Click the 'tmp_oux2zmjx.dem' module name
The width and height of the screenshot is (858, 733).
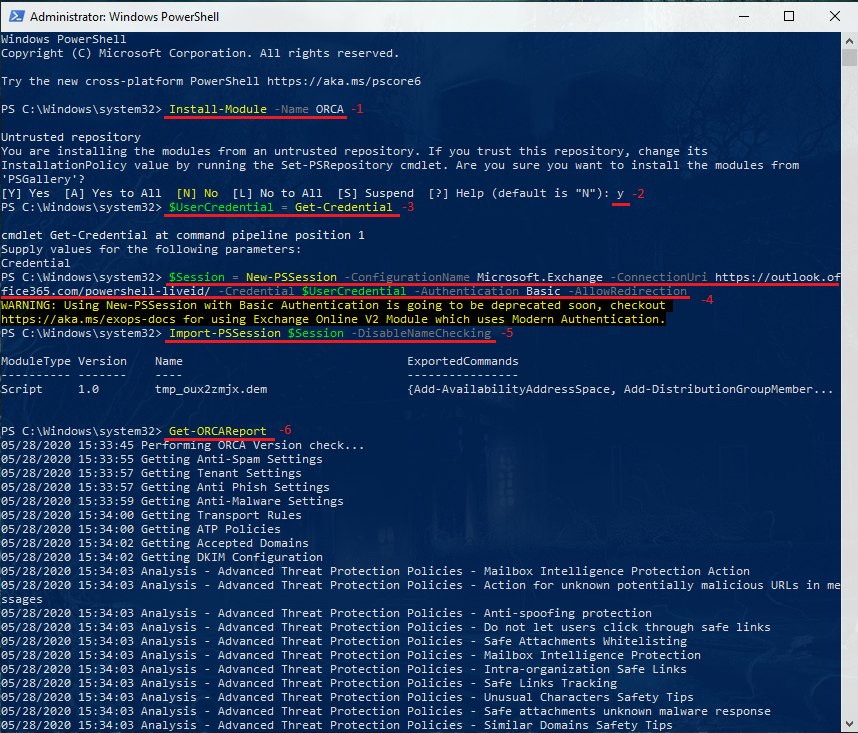[x=211, y=389]
